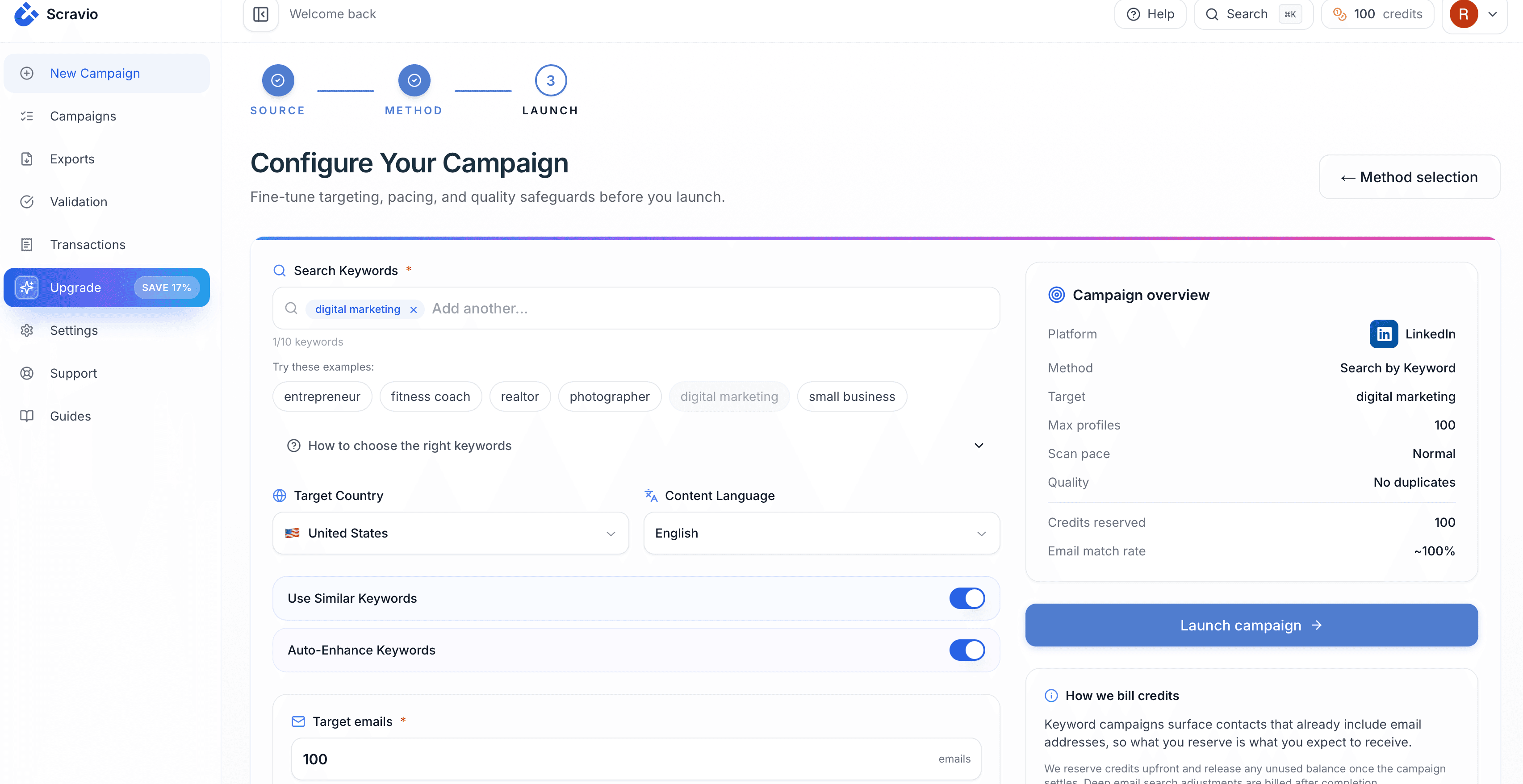Open Support in sidebar
1523x784 pixels.
(x=106, y=373)
